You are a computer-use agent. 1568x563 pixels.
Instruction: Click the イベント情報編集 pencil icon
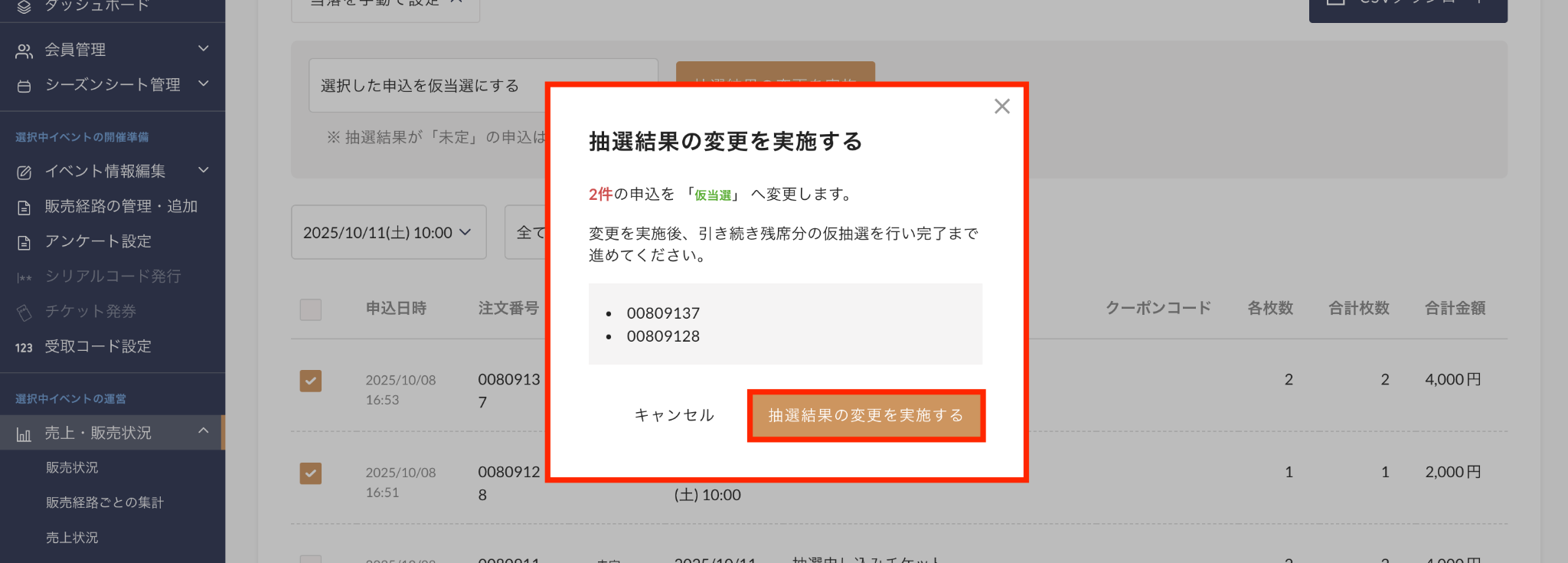[24, 172]
